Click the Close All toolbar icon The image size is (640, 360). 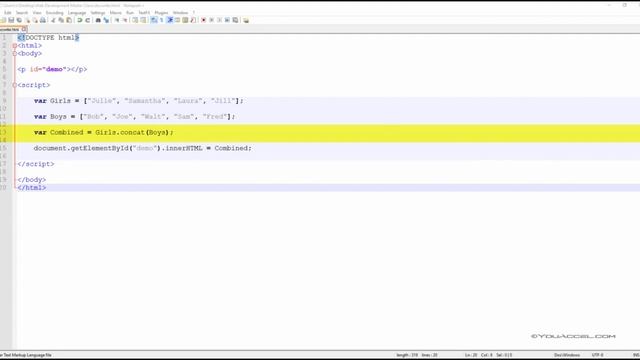35,20
